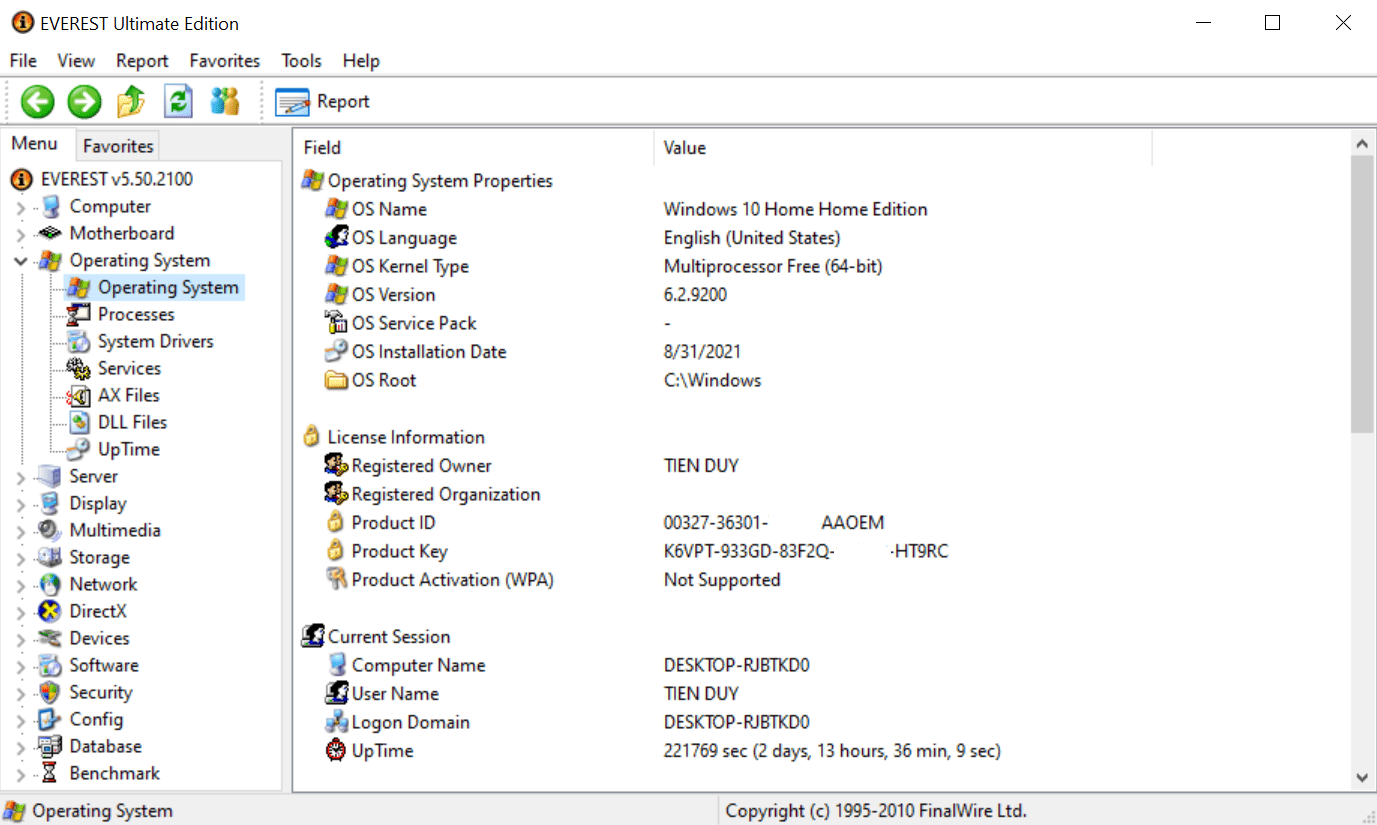Collapse the Operating System tree node

coord(21,261)
